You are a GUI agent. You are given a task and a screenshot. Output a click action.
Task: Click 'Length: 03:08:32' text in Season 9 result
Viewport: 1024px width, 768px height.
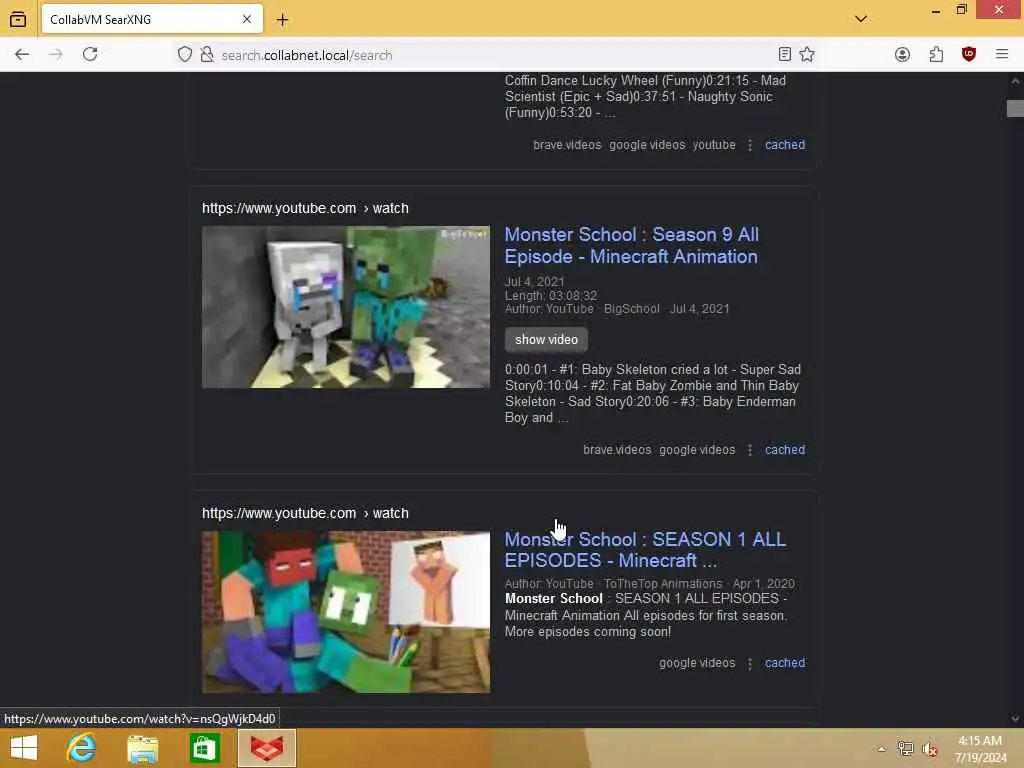[551, 296]
